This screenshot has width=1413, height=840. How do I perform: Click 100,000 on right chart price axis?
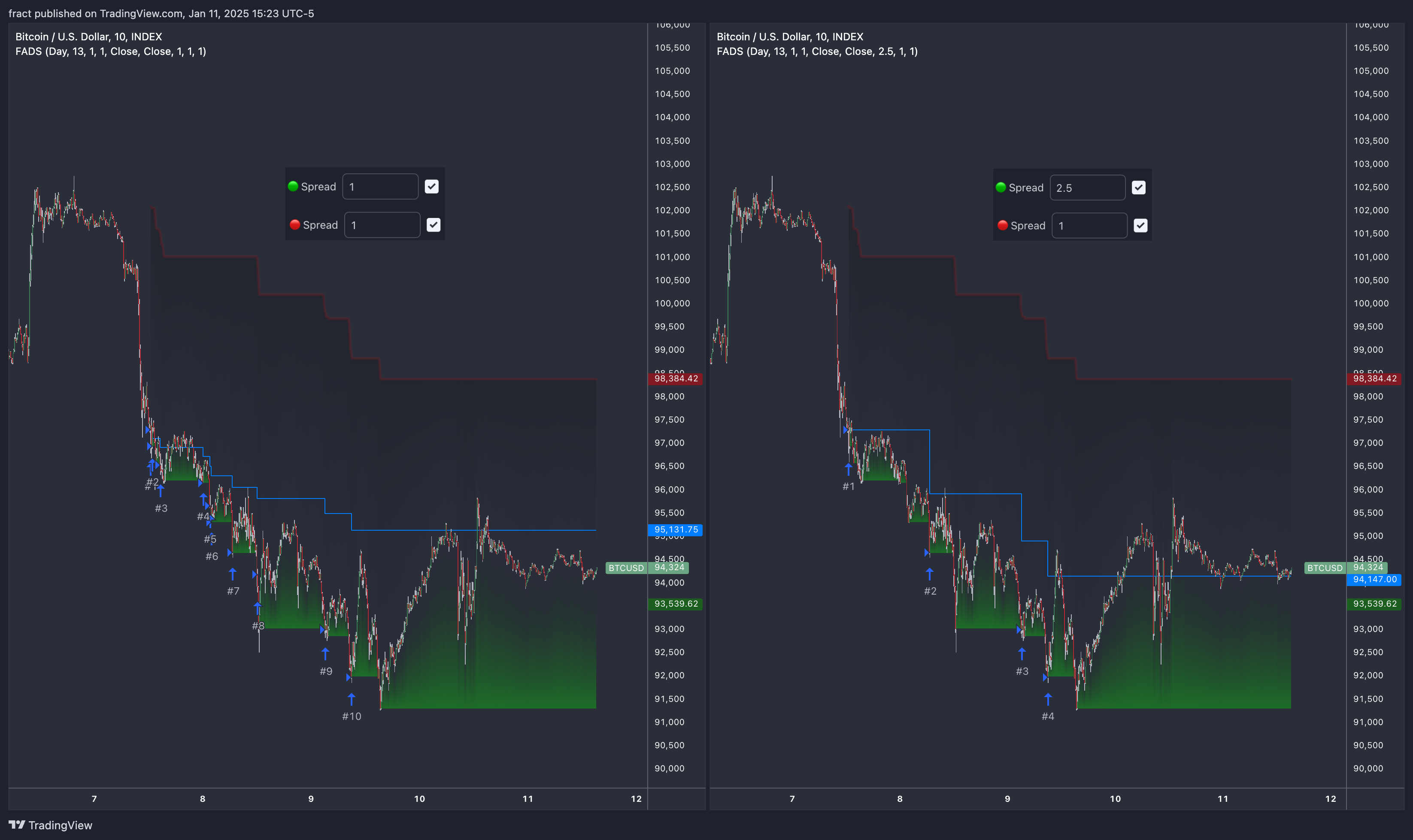click(x=1371, y=303)
